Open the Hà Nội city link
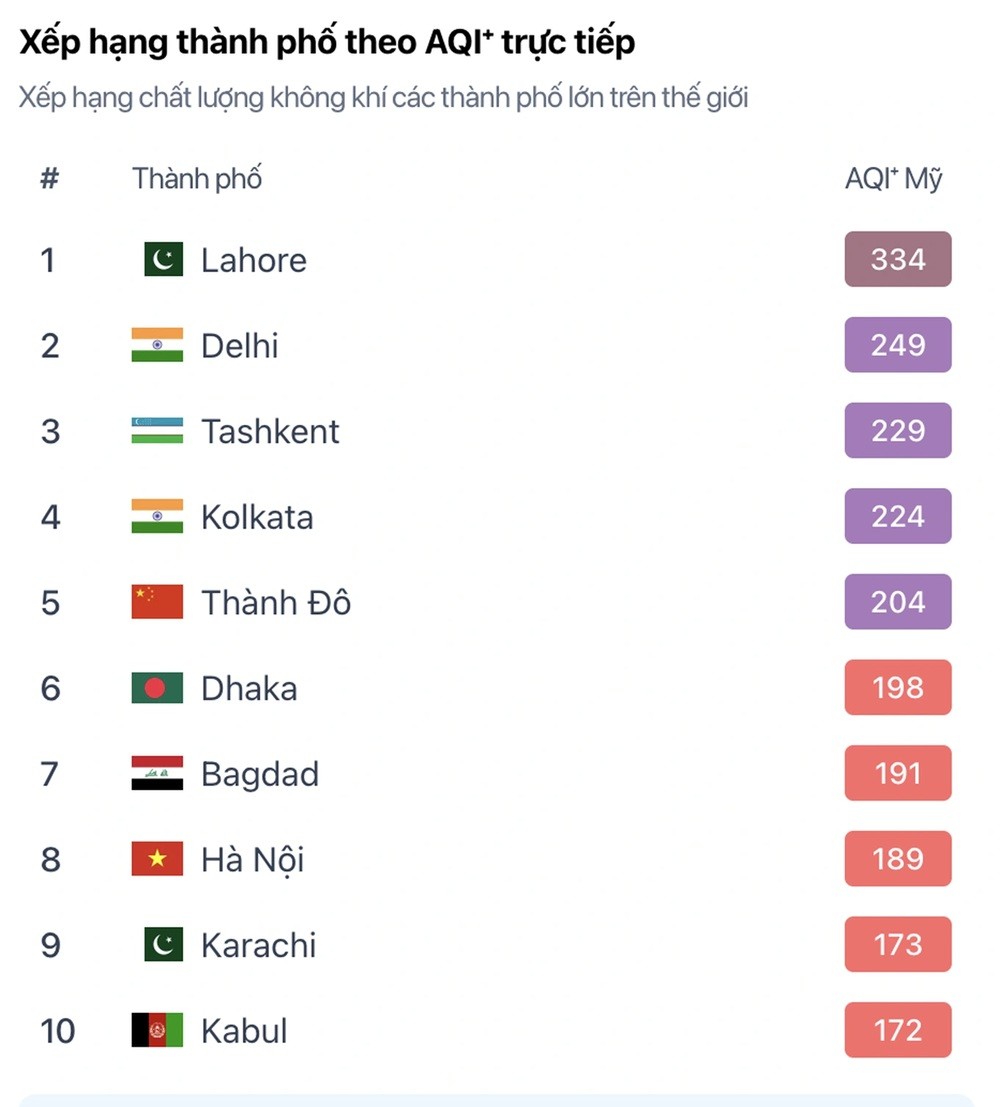Screen dimensions: 1000x1107 click(x=252, y=859)
